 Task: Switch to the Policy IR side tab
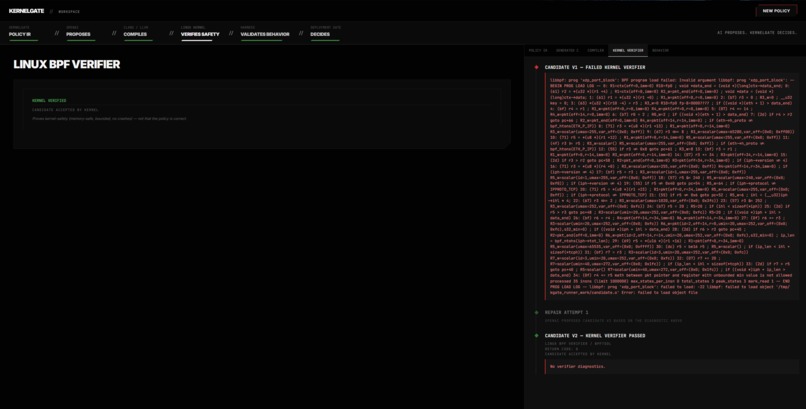[538, 50]
